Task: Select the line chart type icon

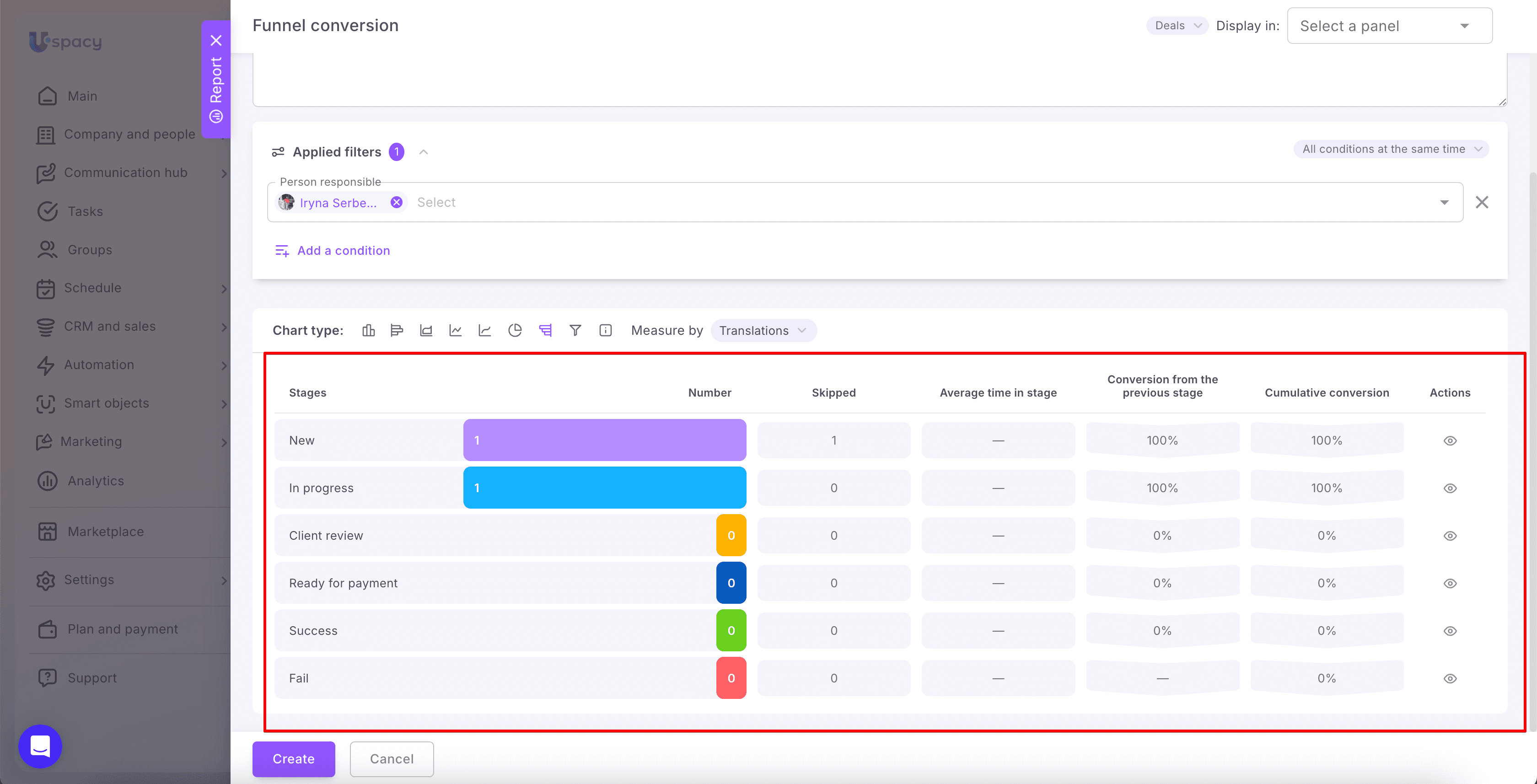Action: coord(455,331)
